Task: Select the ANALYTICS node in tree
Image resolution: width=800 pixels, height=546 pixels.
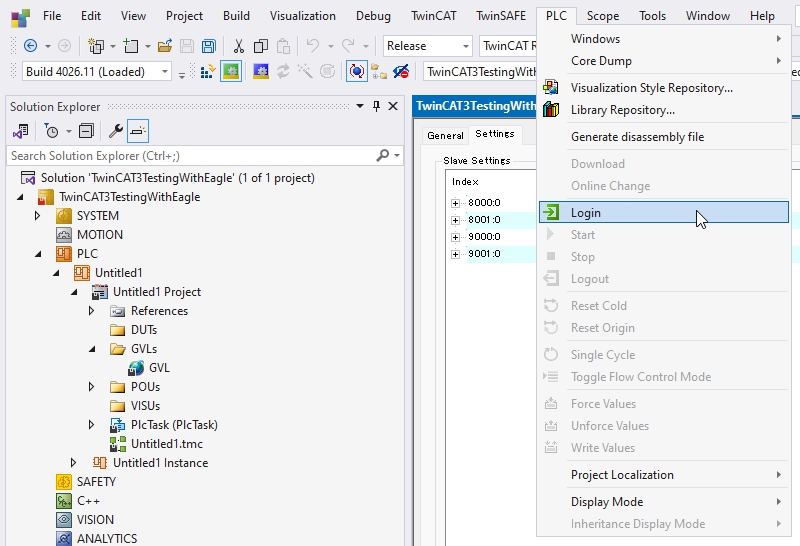Action: click(107, 538)
